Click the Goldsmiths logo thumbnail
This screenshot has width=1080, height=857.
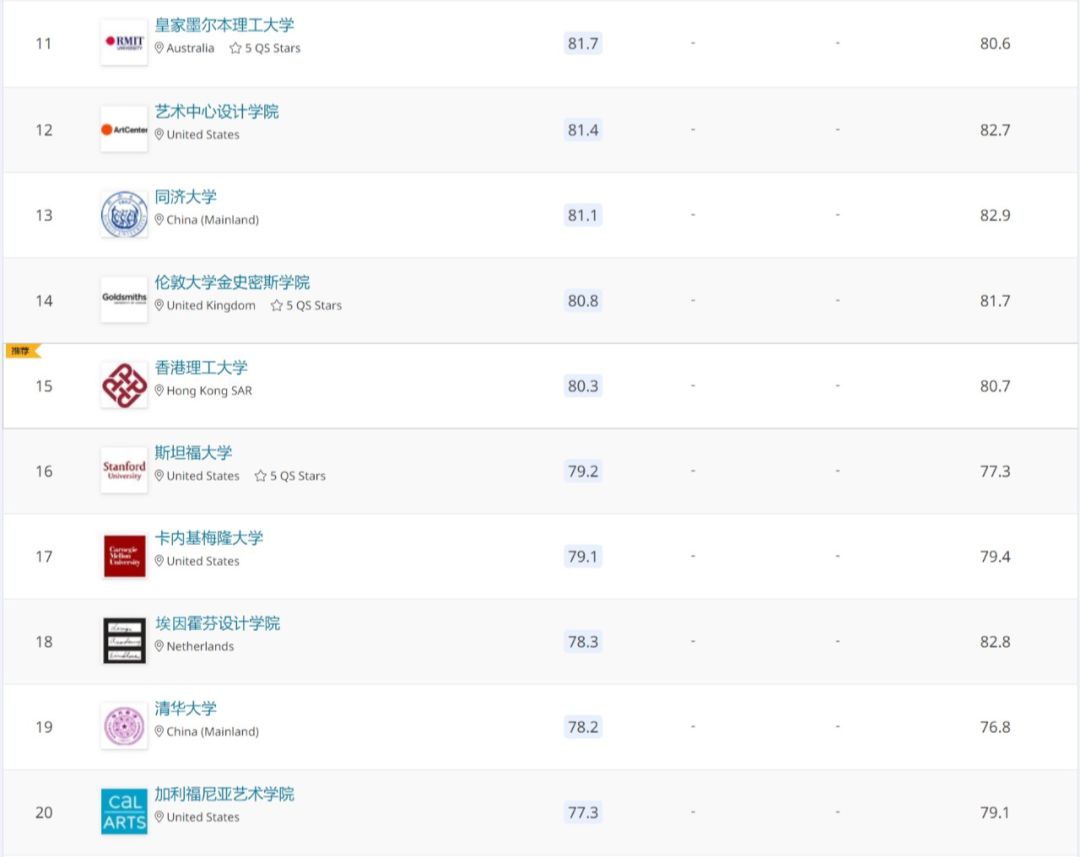(x=123, y=298)
